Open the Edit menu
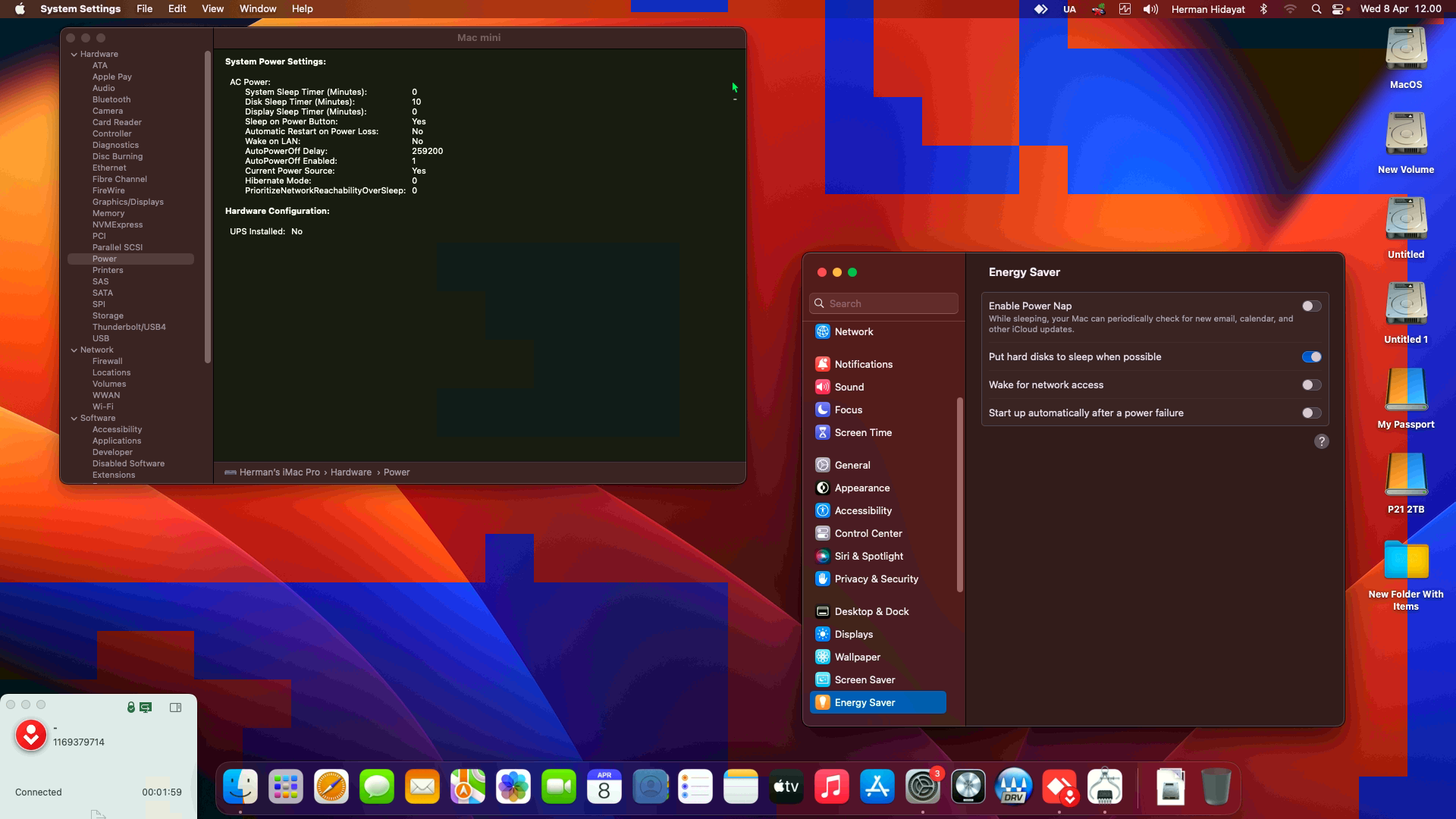 (177, 9)
